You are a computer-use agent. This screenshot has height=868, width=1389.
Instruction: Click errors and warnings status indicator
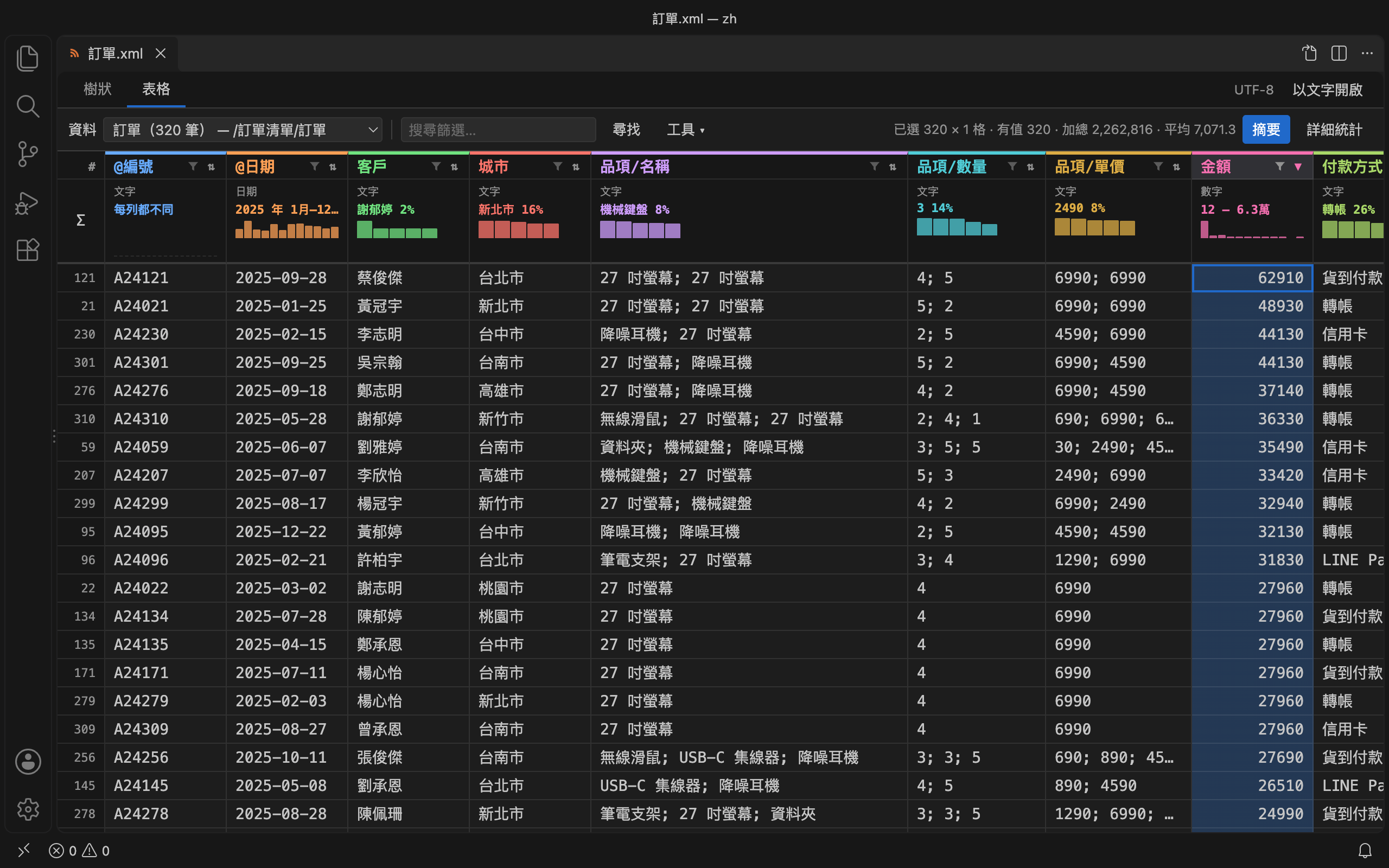[x=79, y=850]
